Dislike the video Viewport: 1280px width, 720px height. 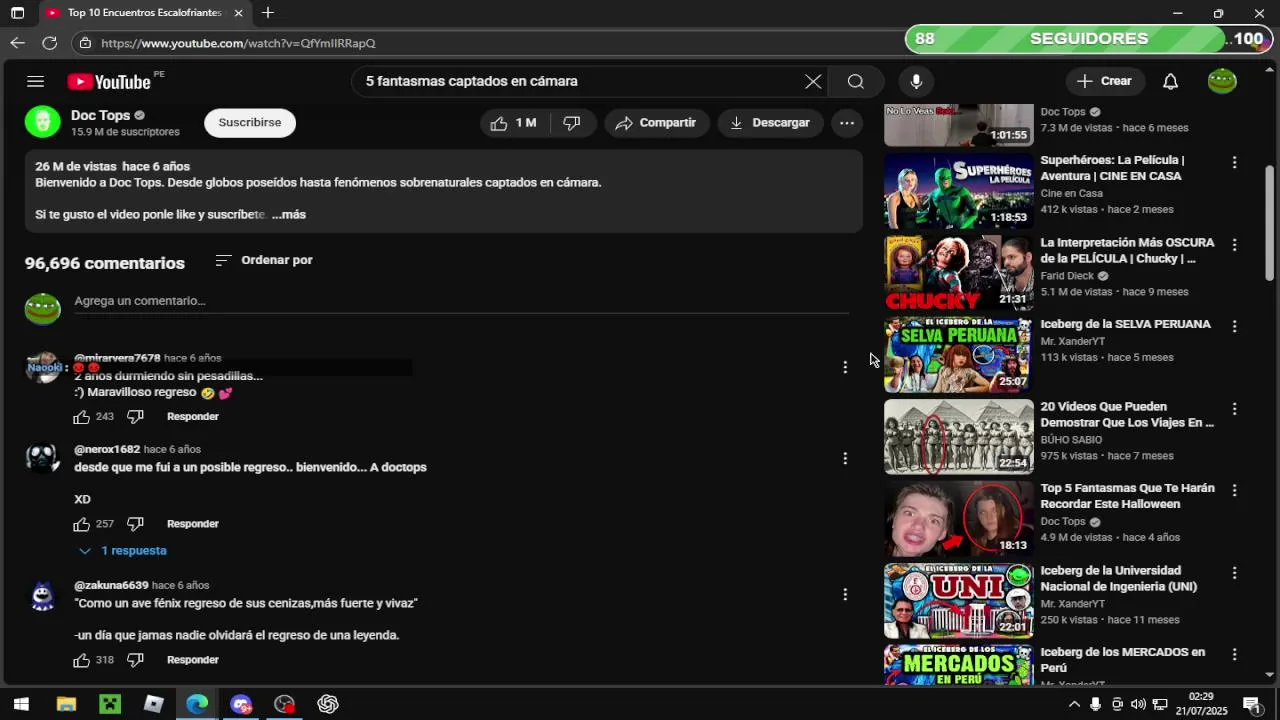point(572,123)
